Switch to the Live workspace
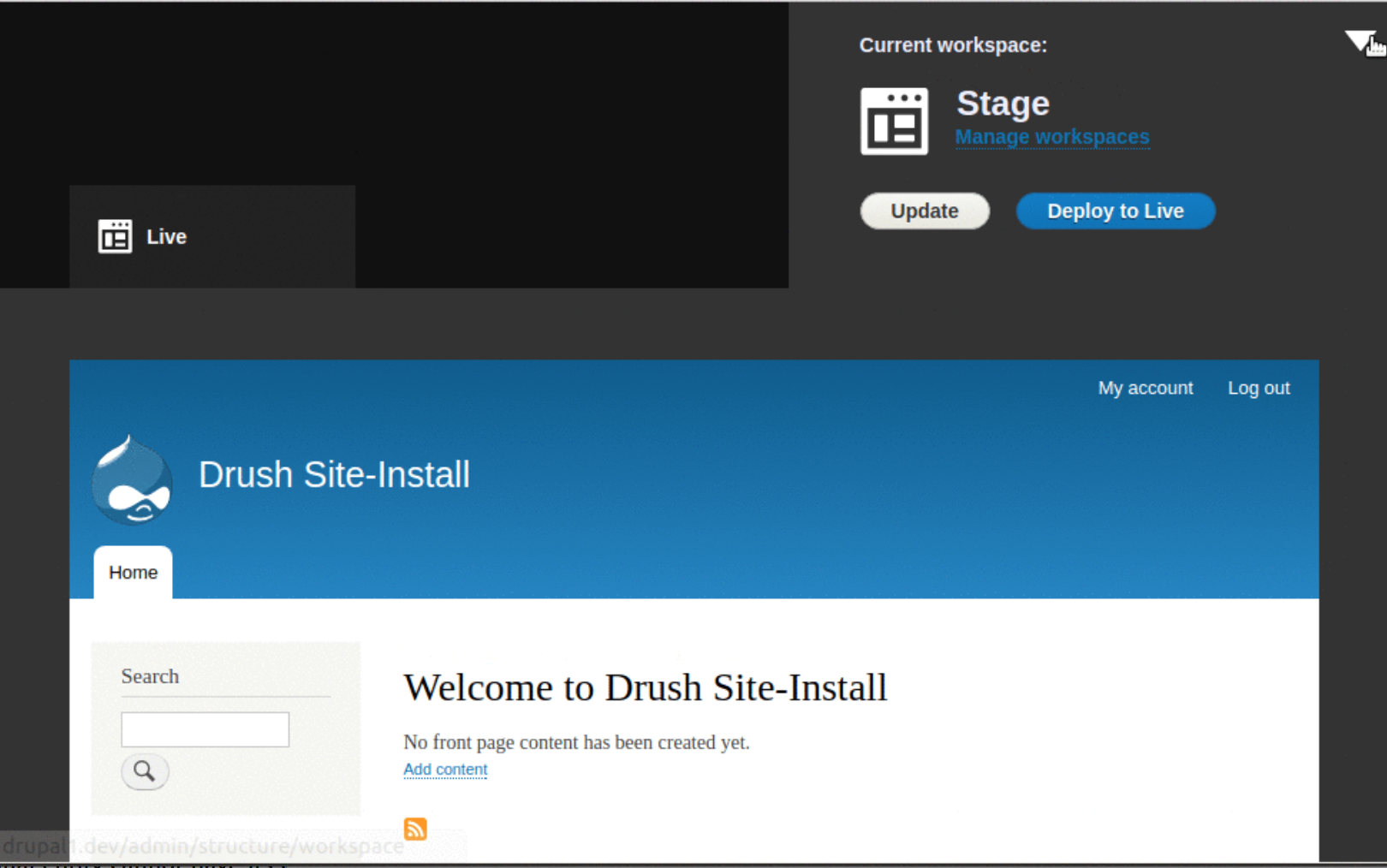1387x868 pixels. 212,236
